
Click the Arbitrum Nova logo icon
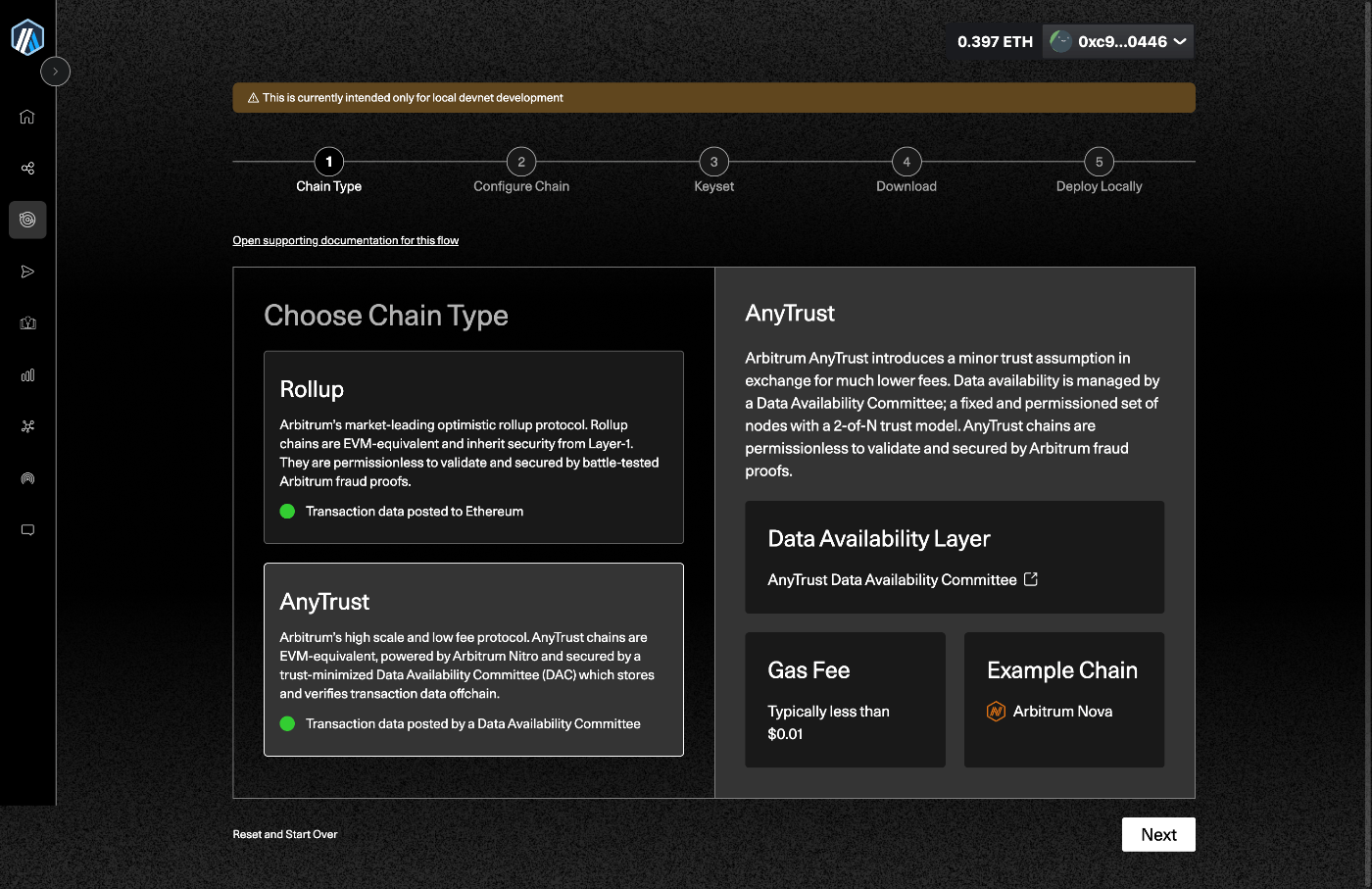pyautogui.click(x=997, y=712)
